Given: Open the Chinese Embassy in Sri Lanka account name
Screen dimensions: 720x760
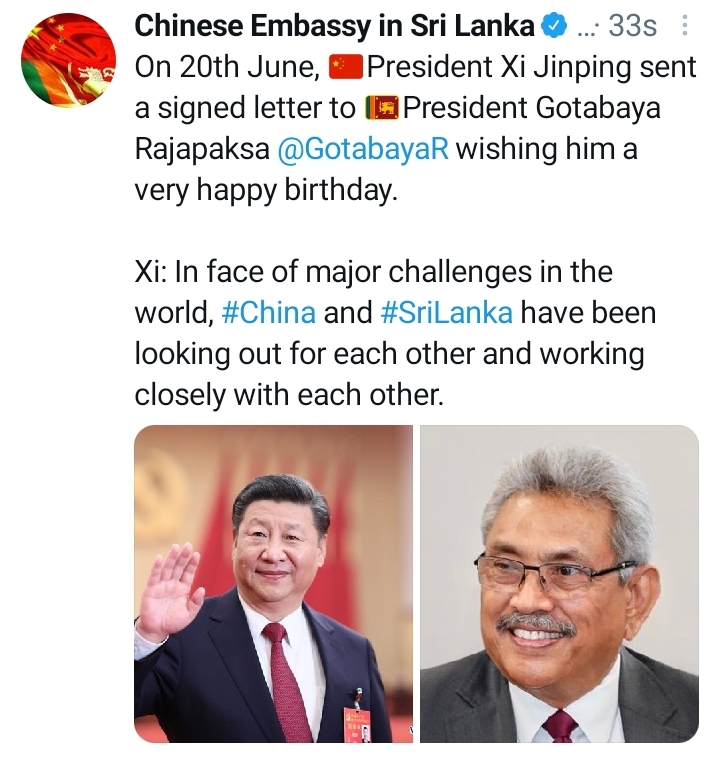Looking at the screenshot, I should 335,26.
